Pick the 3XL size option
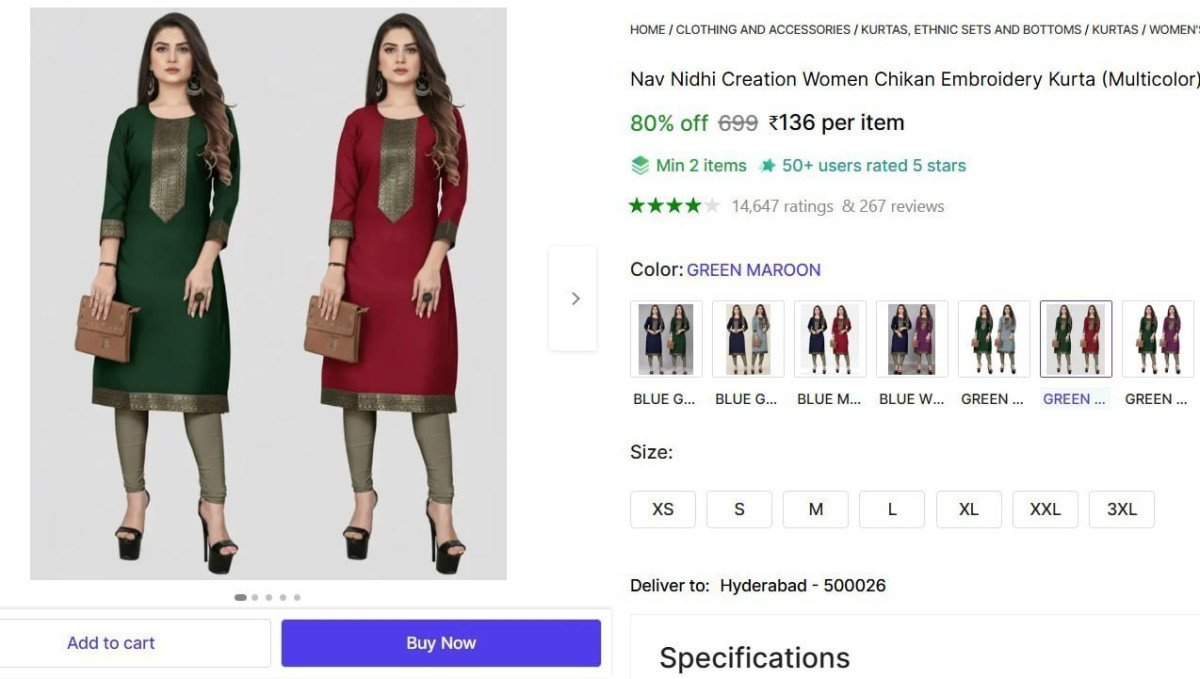The width and height of the screenshot is (1200, 679). pyautogui.click(x=1121, y=509)
